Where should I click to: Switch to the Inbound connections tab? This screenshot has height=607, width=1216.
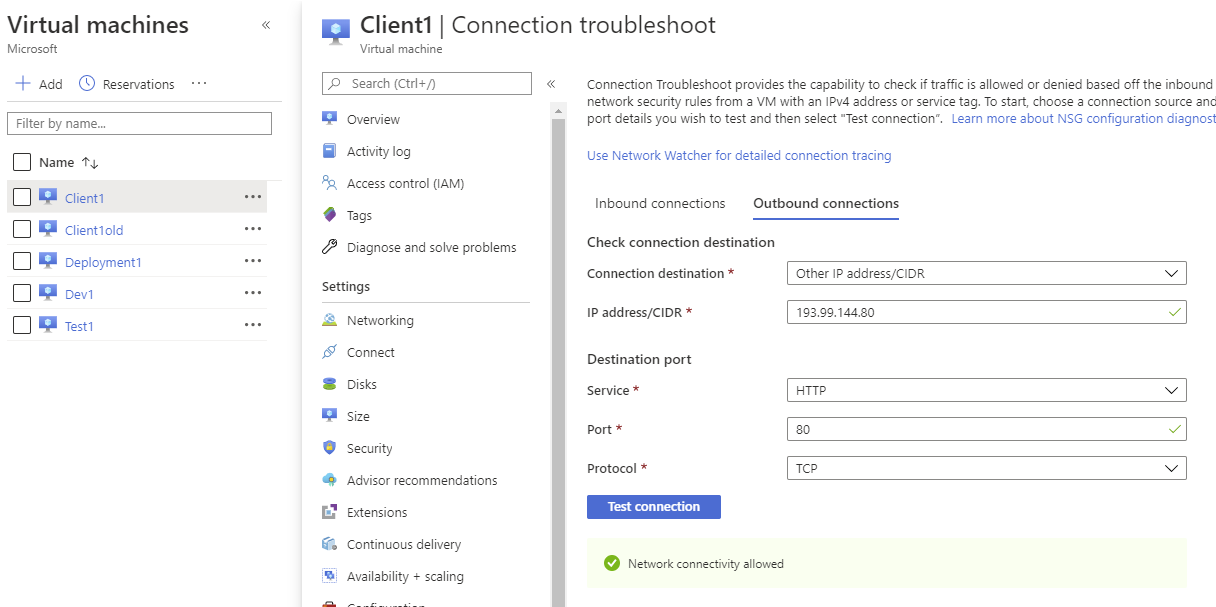click(x=659, y=203)
